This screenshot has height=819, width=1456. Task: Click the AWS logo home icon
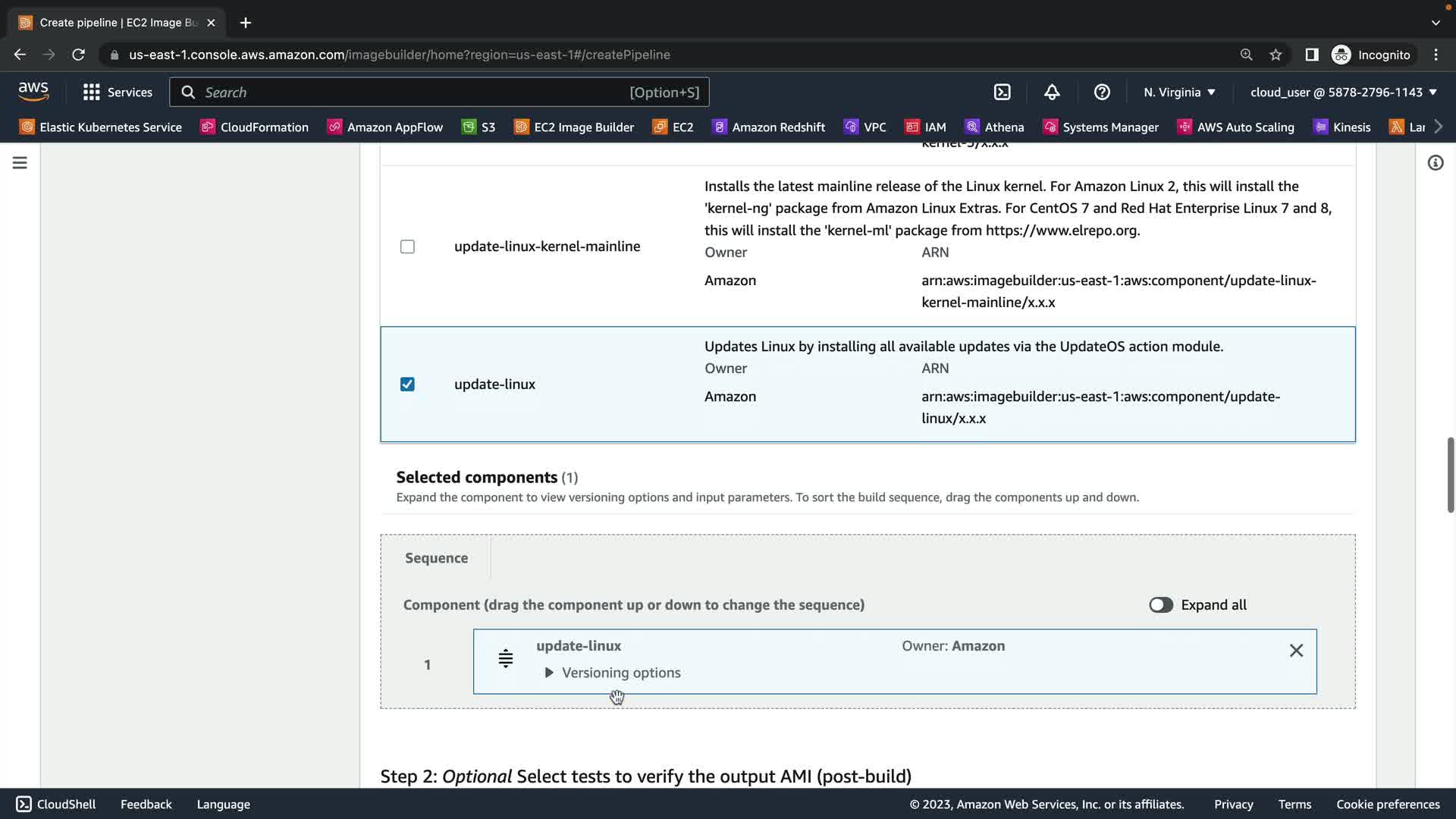[x=33, y=92]
